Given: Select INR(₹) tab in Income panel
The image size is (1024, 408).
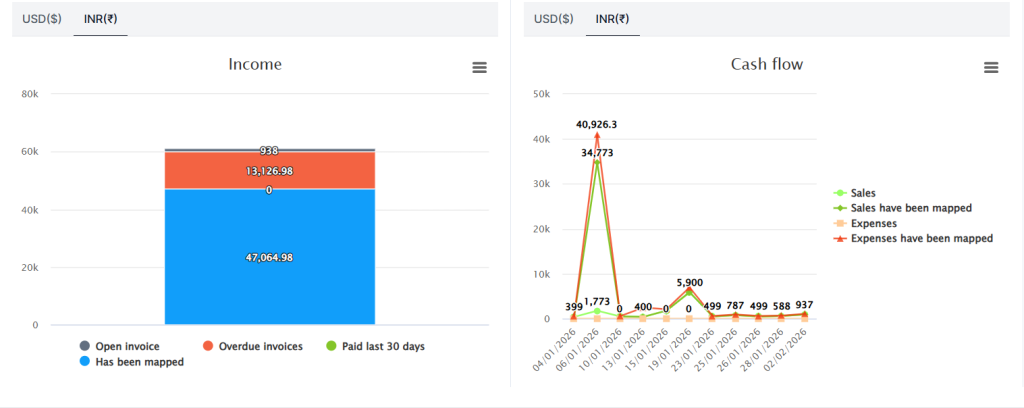Looking at the screenshot, I should click(x=100, y=19).
